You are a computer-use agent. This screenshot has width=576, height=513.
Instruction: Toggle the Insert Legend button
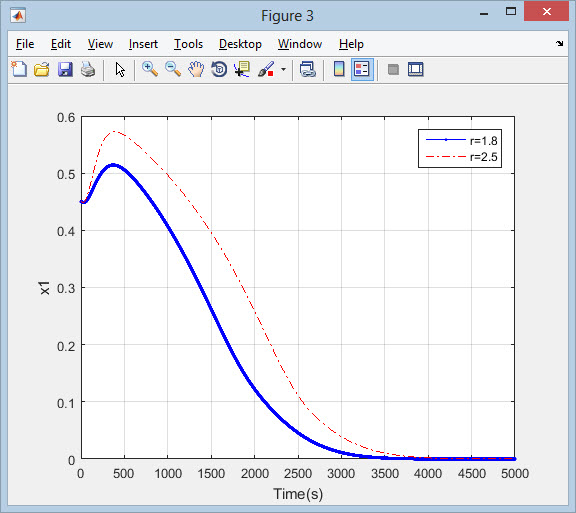tap(362, 69)
